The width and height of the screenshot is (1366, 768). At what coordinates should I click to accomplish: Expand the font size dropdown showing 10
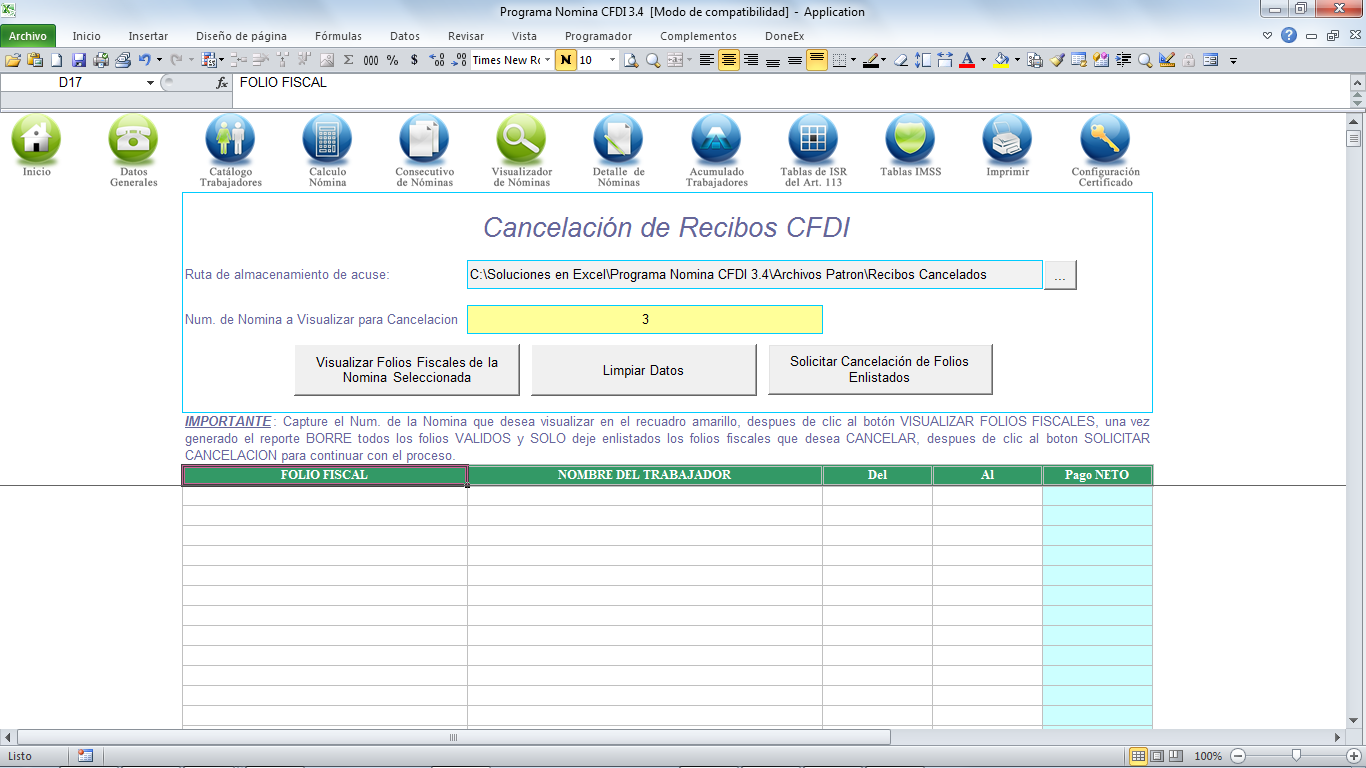click(x=612, y=60)
